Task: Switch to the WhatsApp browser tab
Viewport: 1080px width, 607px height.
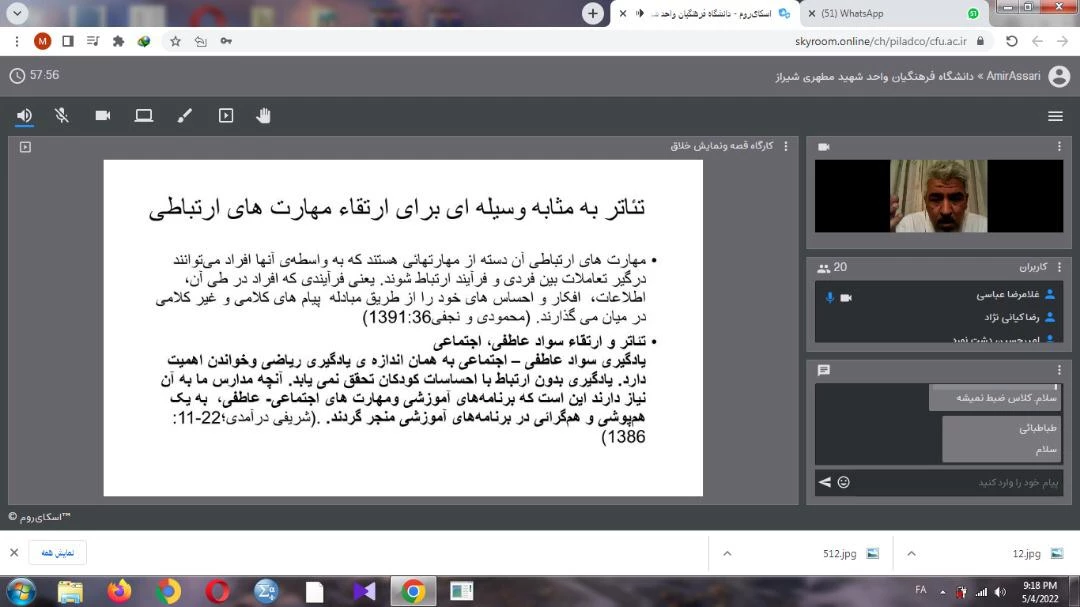Action: 880,14
